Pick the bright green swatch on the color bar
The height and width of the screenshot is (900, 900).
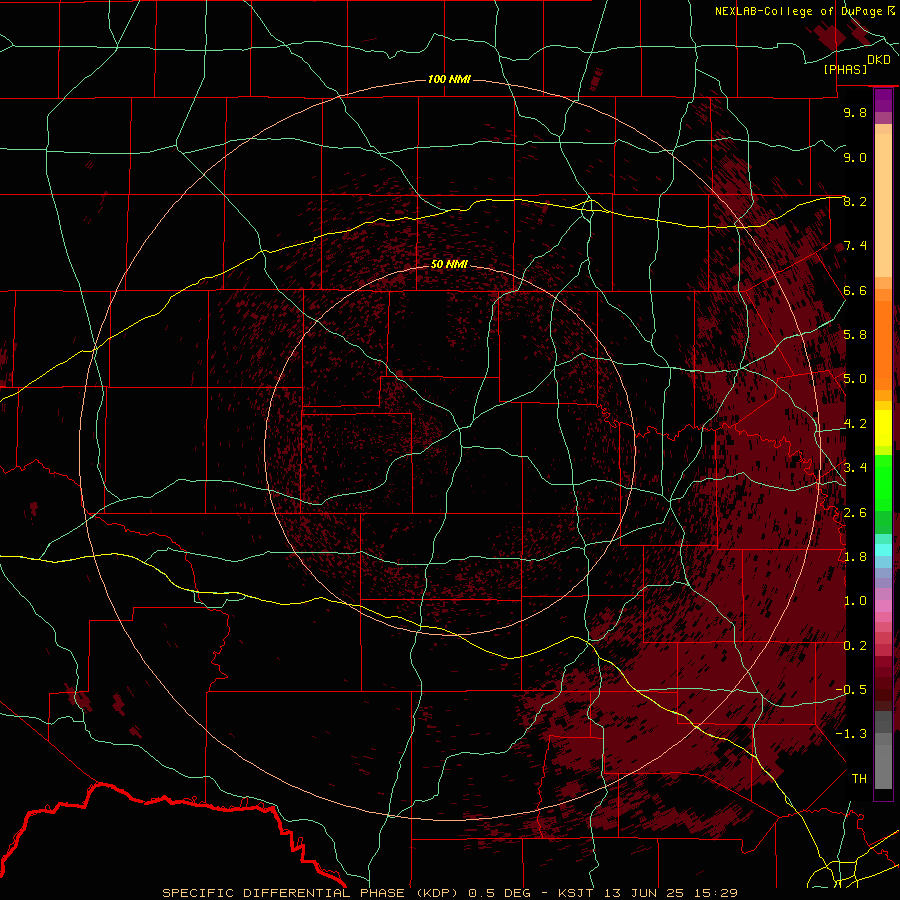(883, 482)
